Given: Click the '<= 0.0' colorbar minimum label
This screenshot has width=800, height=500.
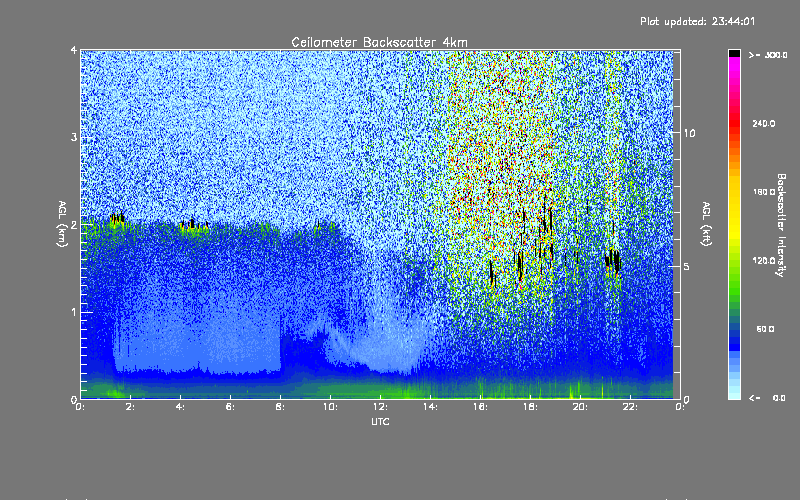Looking at the screenshot, I should (768, 397).
